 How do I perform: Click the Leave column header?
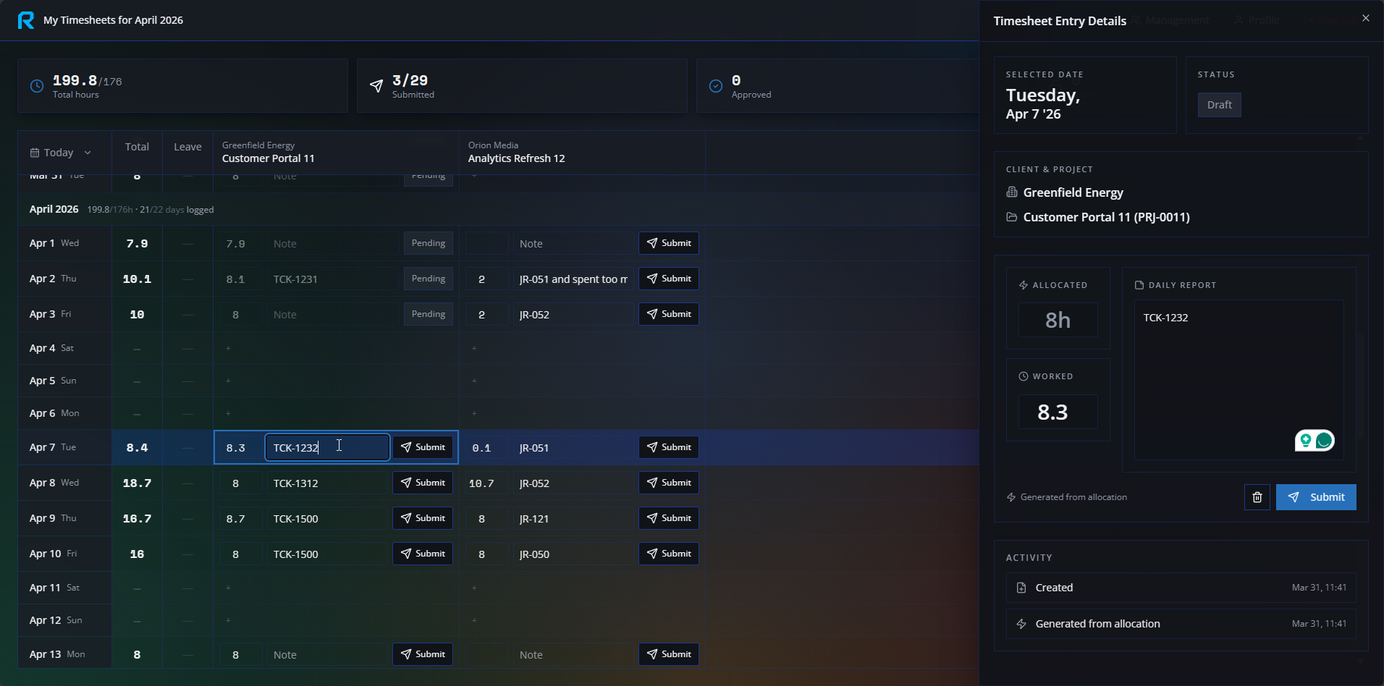(188, 147)
